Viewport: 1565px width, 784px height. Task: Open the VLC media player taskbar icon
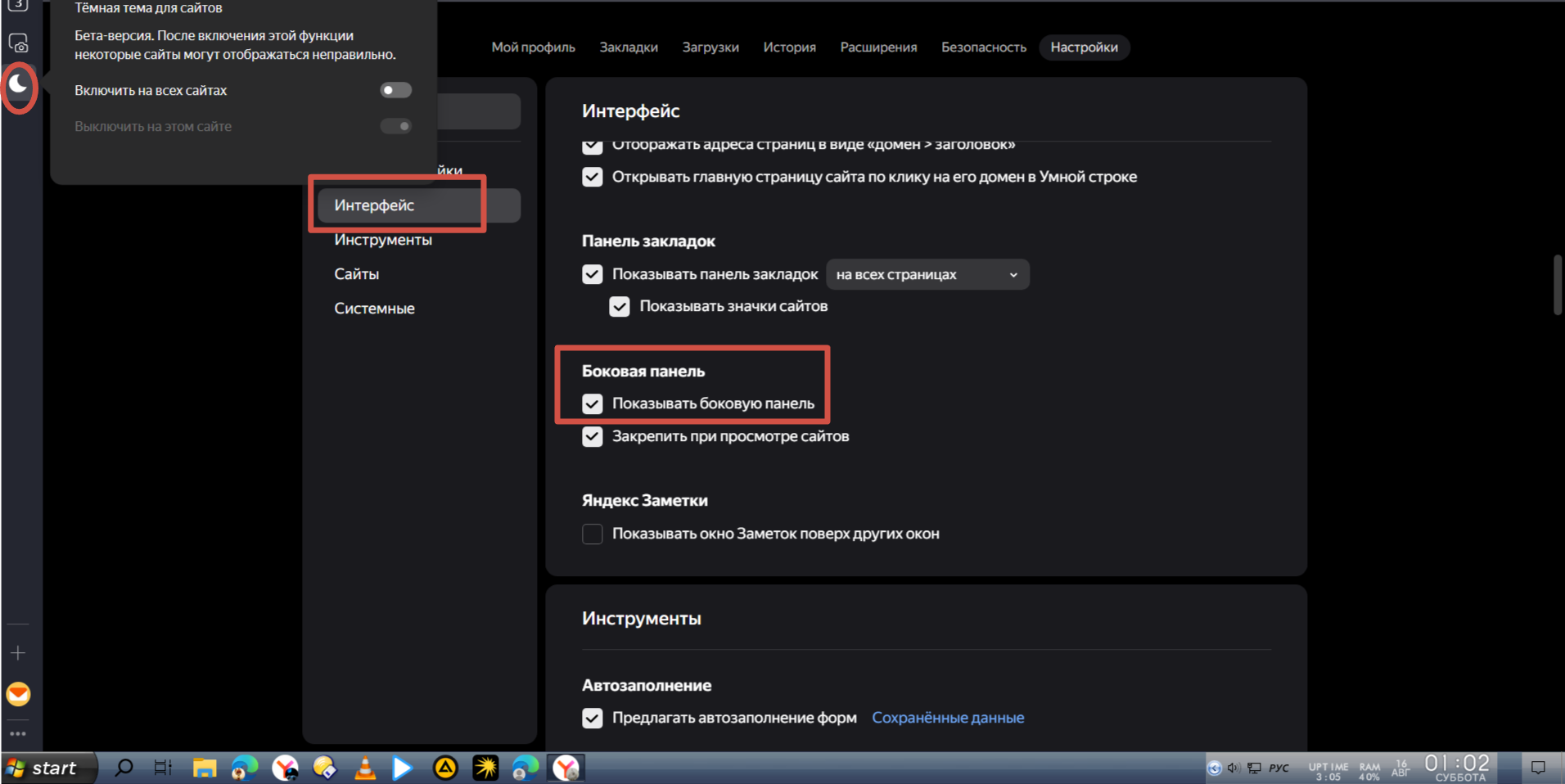pos(365,768)
